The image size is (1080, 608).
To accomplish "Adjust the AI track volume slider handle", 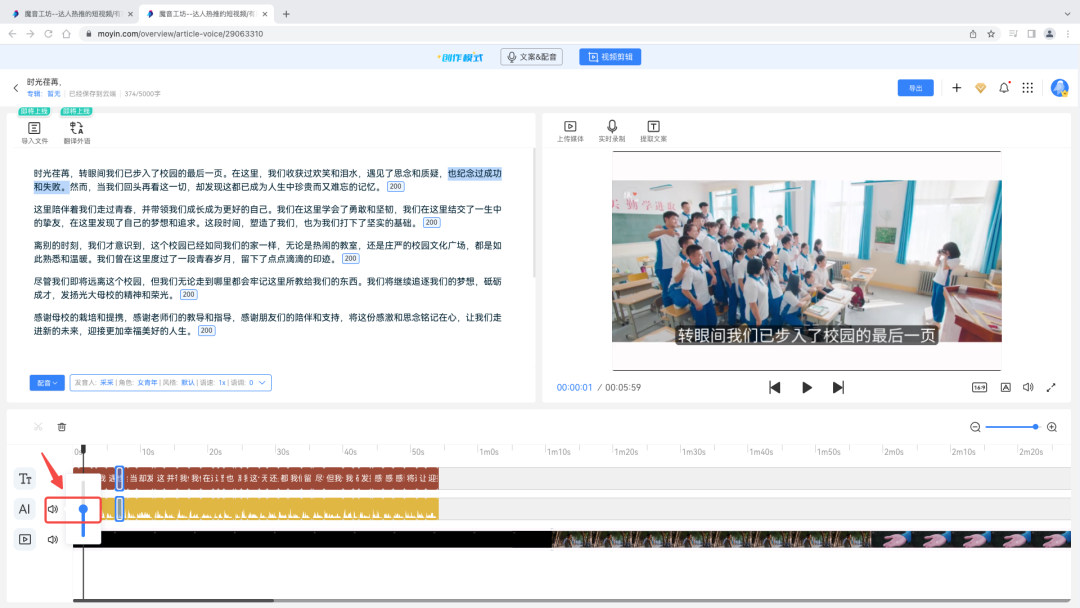I will click(83, 510).
